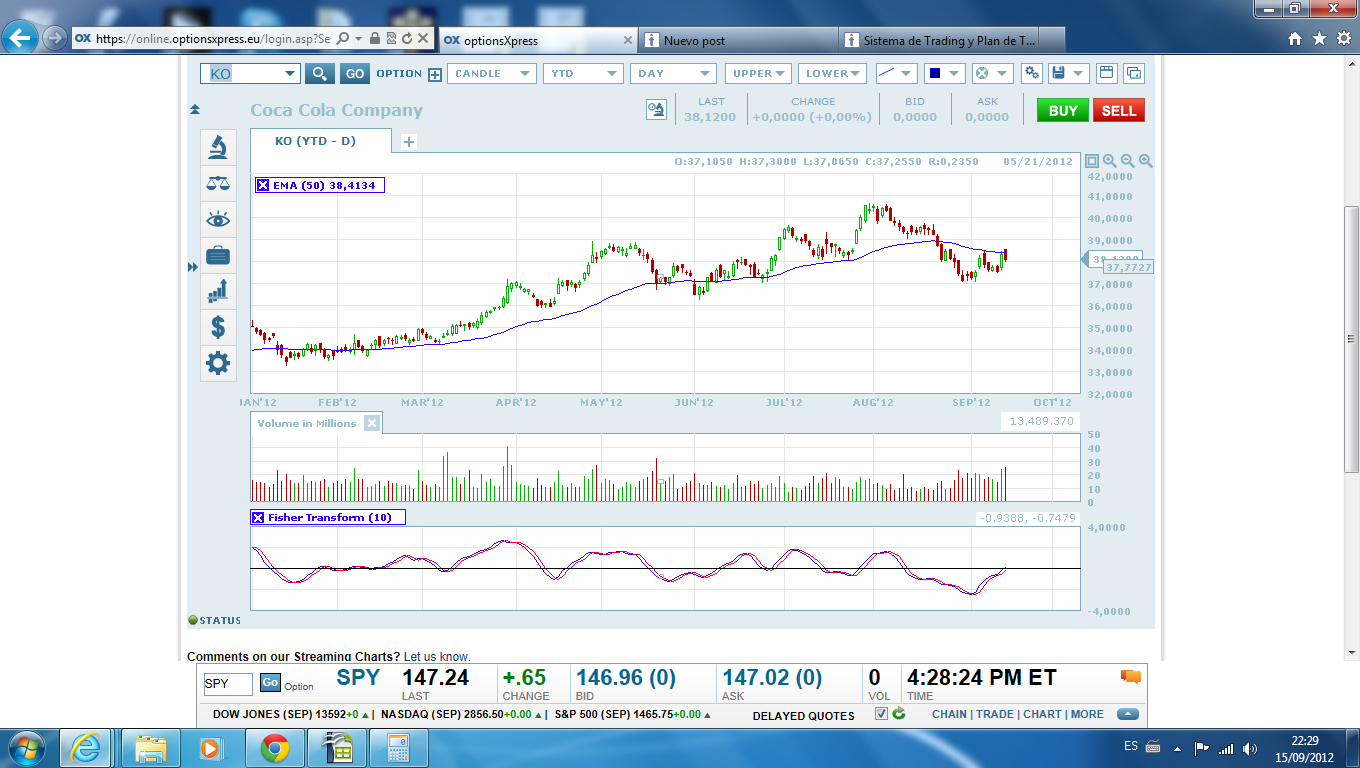1360x768 pixels.
Task: Open the UPPER indicators dropdown
Action: click(x=758, y=73)
